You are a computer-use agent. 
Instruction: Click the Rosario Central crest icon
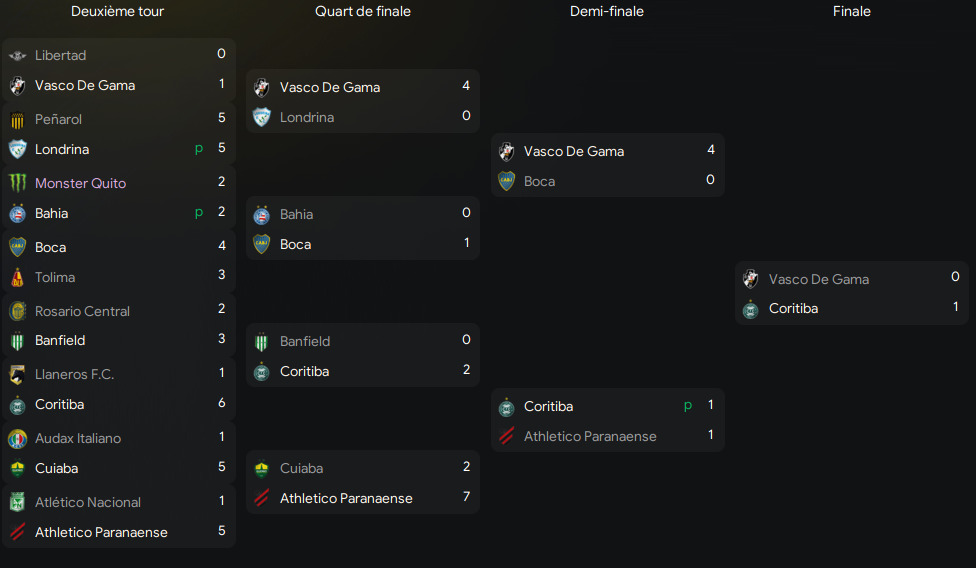pyautogui.click(x=17, y=311)
